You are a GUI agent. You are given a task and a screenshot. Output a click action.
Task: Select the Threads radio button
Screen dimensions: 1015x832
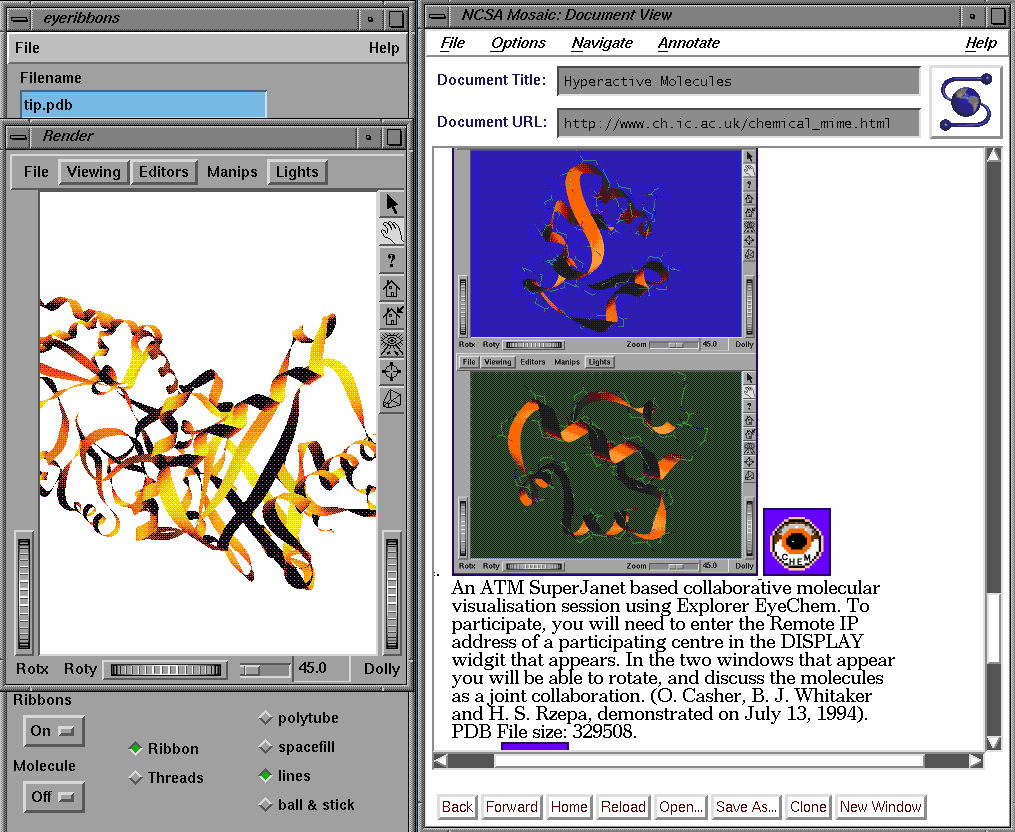(136, 778)
